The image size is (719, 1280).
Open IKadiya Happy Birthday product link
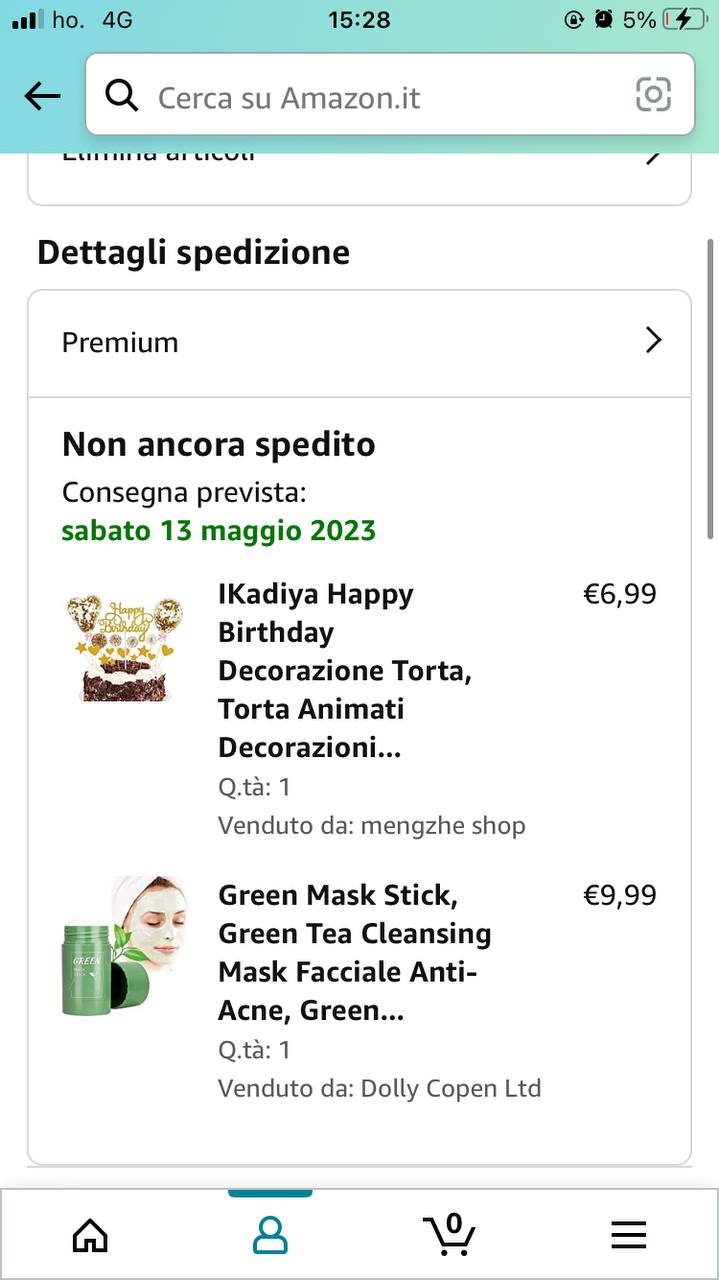345,670
